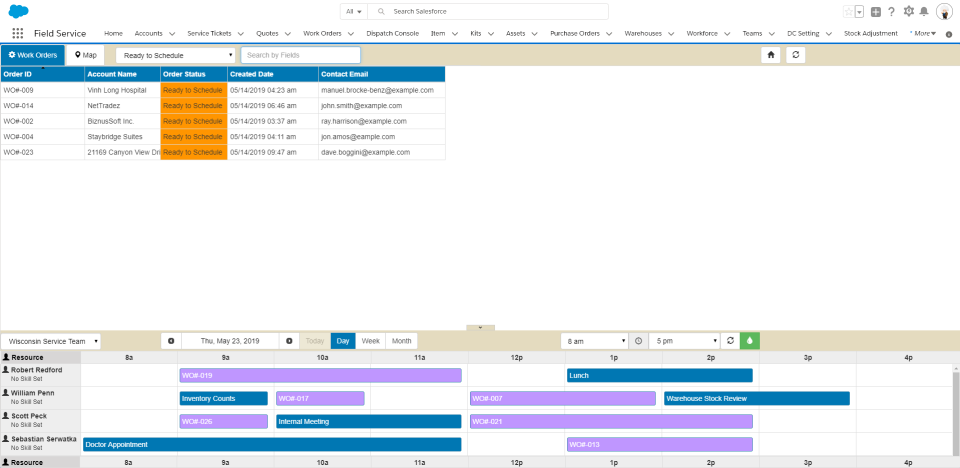Open the All search scope dropdown
Screen dimensions: 960x468
tap(354, 12)
